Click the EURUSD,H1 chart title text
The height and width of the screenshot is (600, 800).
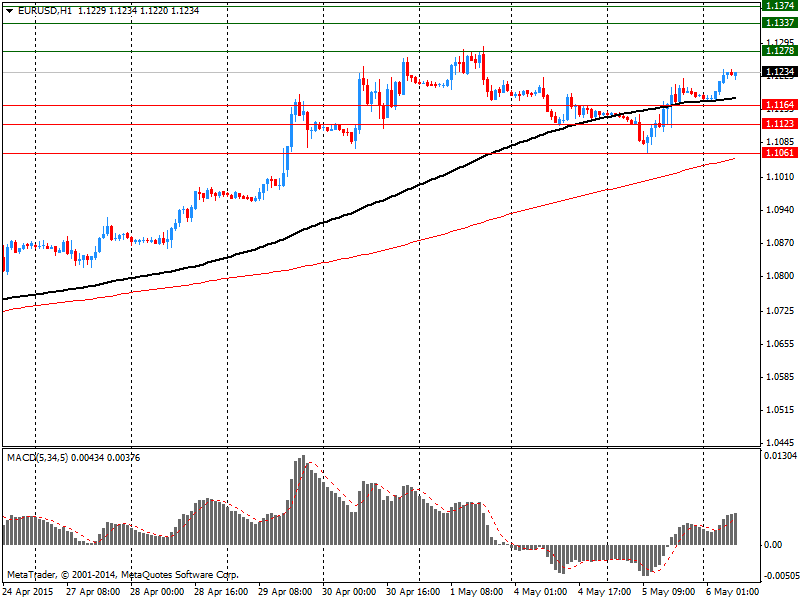[x=45, y=11]
